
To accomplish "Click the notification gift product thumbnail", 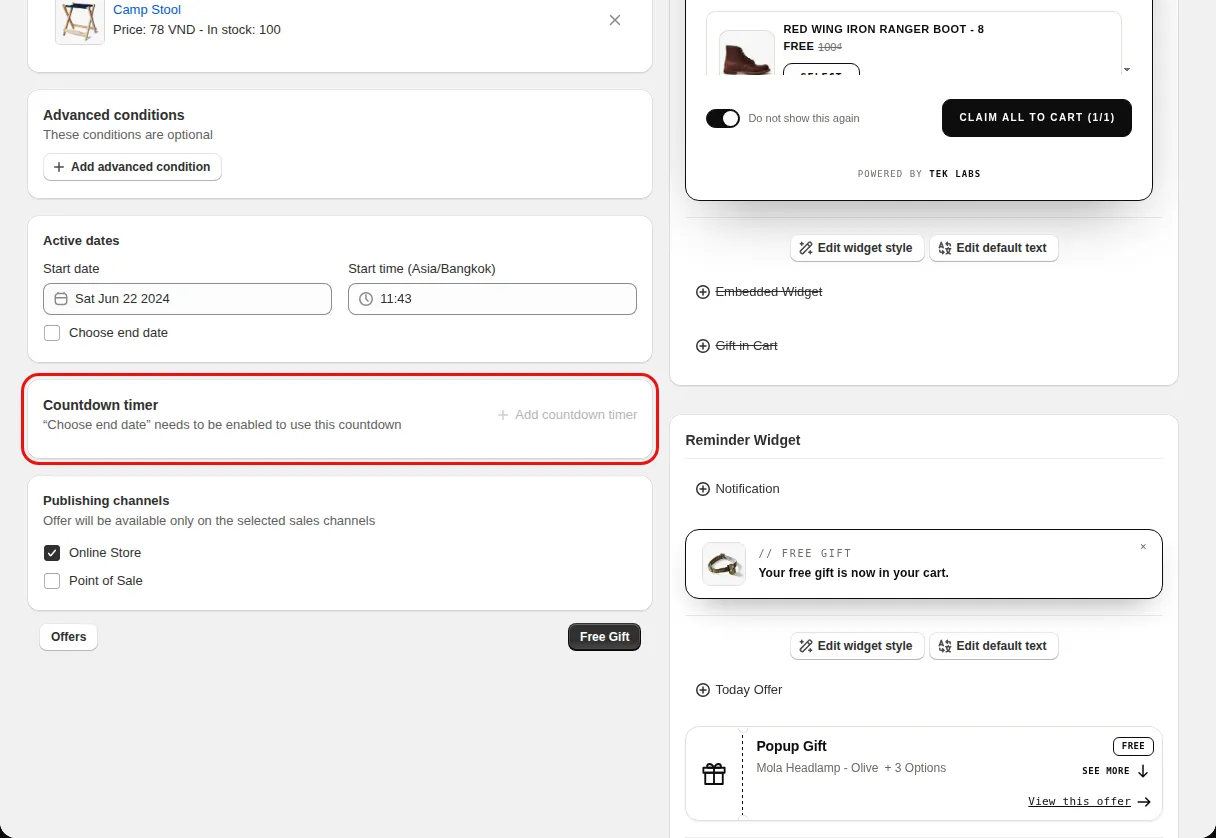I will (724, 564).
